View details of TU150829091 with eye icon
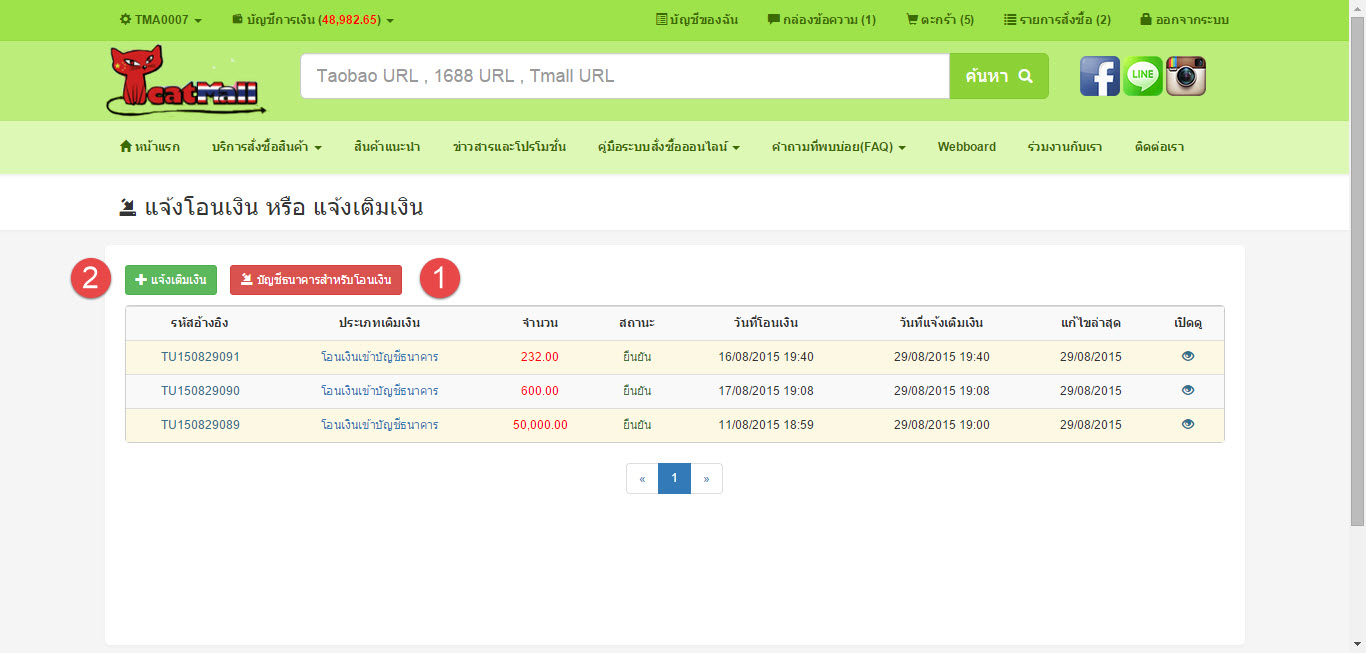 coord(1188,356)
